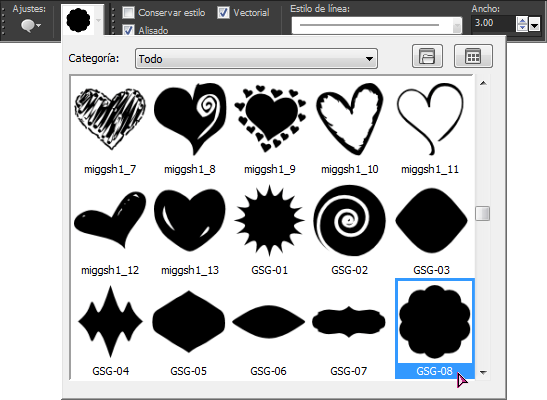
Task: Pick the miggsh1_9 heart with small hearts
Action: 270,119
